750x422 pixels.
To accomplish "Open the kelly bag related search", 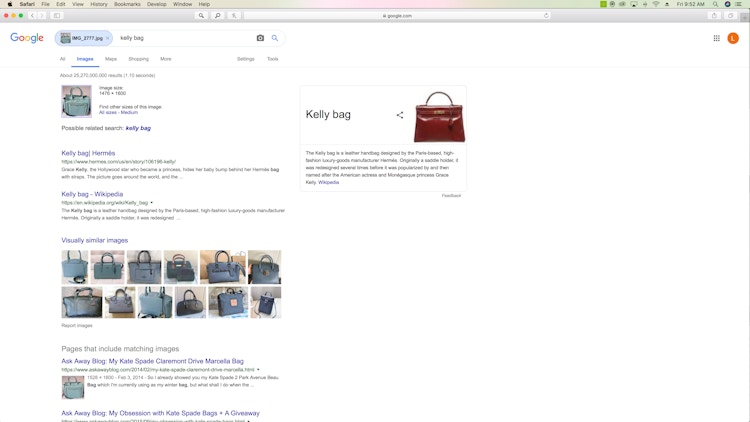I will pyautogui.click(x=138, y=128).
